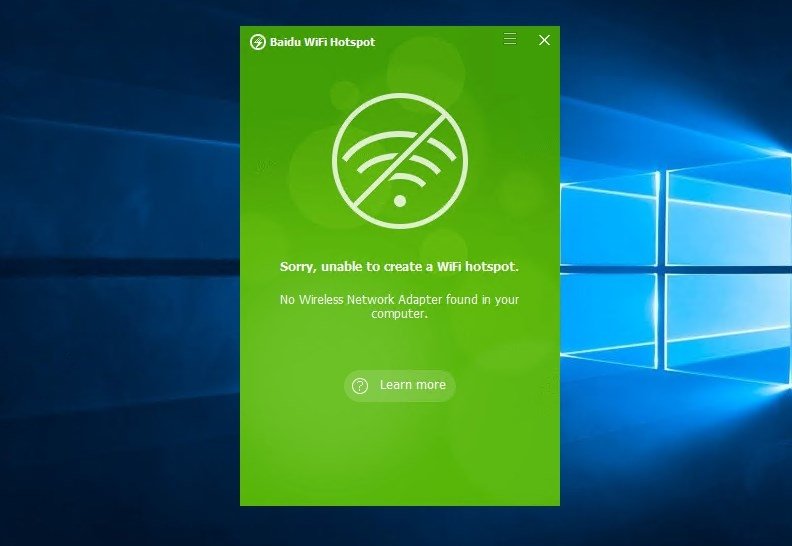792x546 pixels.
Task: Click the "Baidu WiFi Hotspot" title text
Action: [x=322, y=42]
